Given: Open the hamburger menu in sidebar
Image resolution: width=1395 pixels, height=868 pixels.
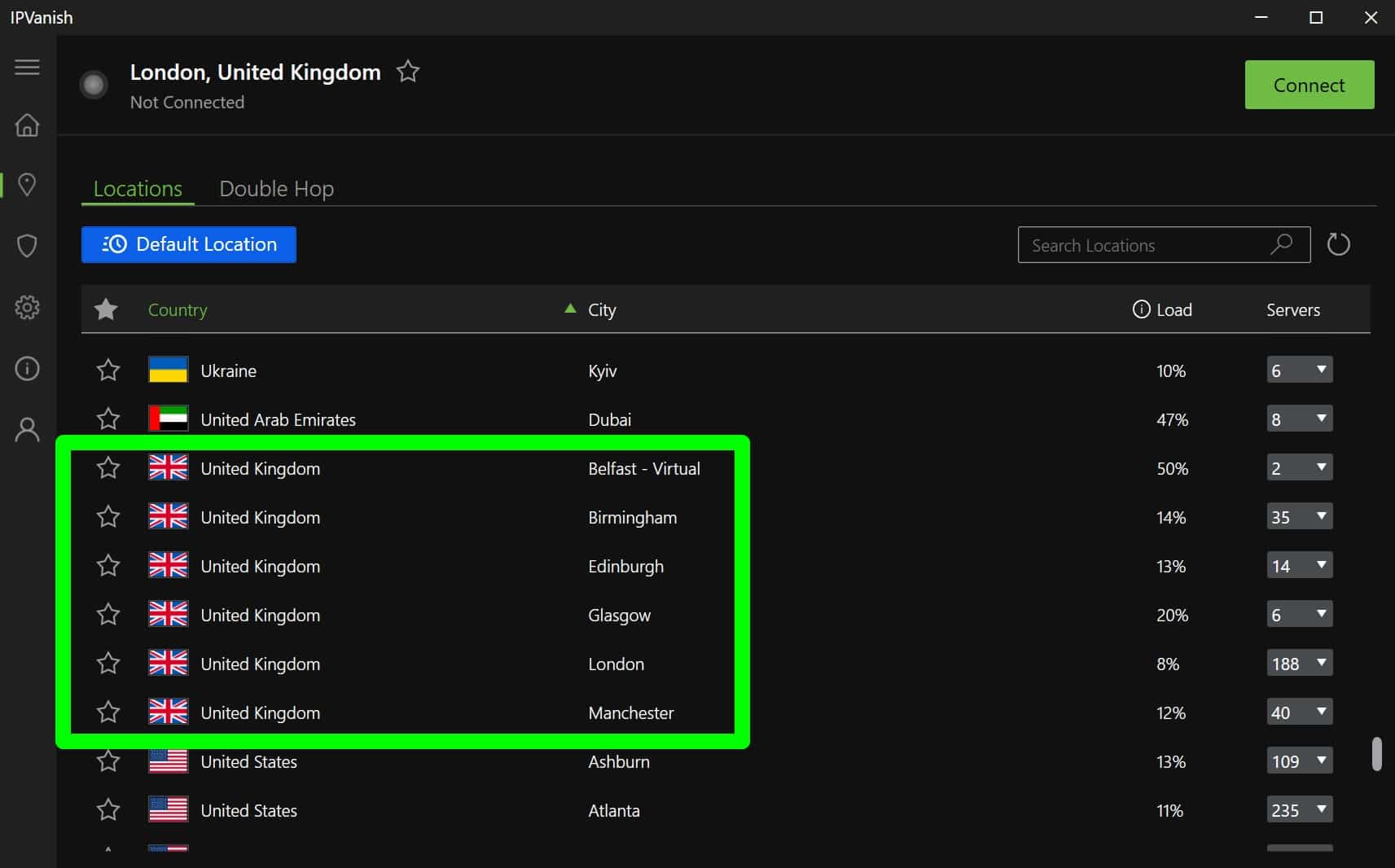Looking at the screenshot, I should 27,67.
